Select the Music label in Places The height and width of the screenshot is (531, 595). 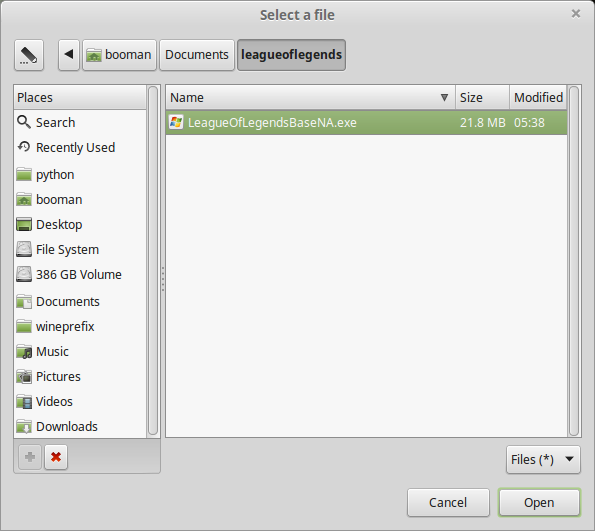coord(52,351)
